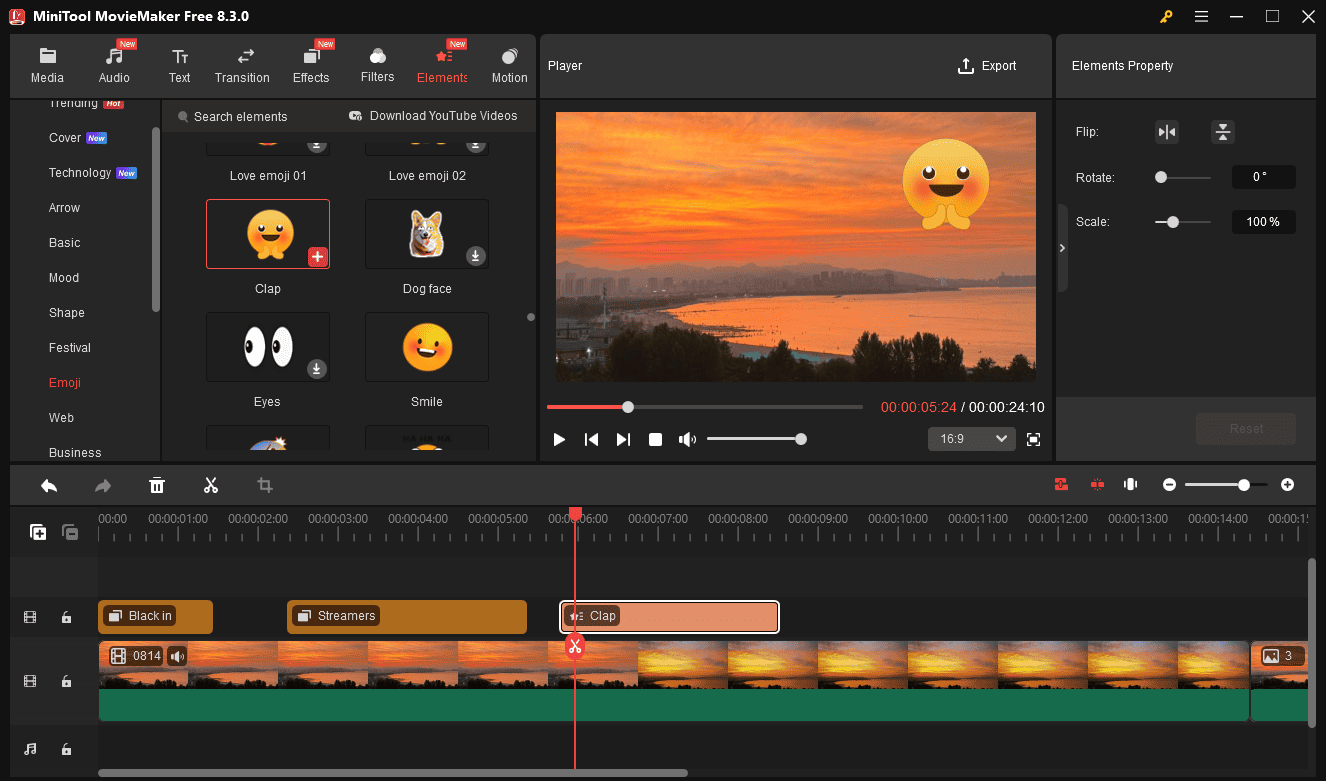This screenshot has height=781, width=1326.
Task: Download the Eyes element
Action: tap(316, 369)
